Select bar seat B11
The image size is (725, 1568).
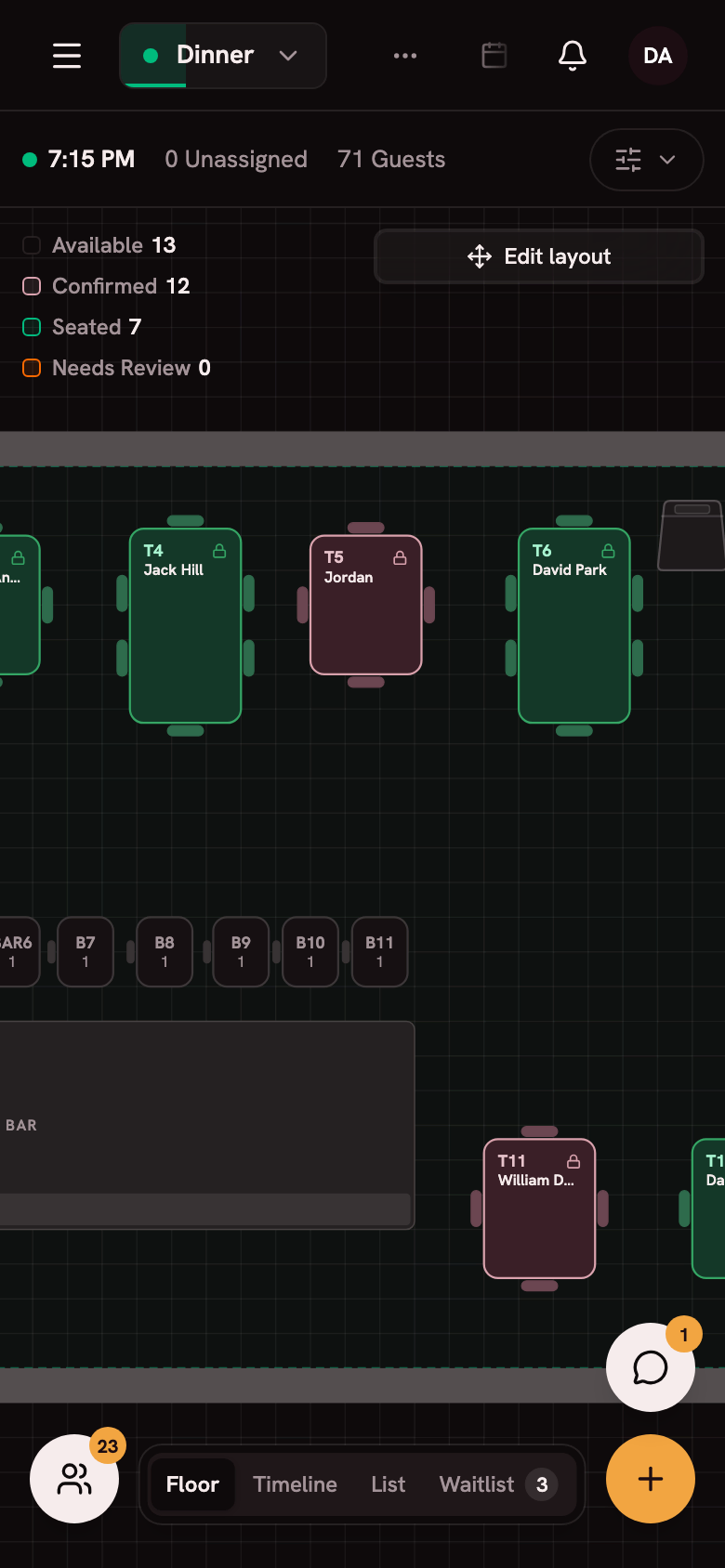379,952
